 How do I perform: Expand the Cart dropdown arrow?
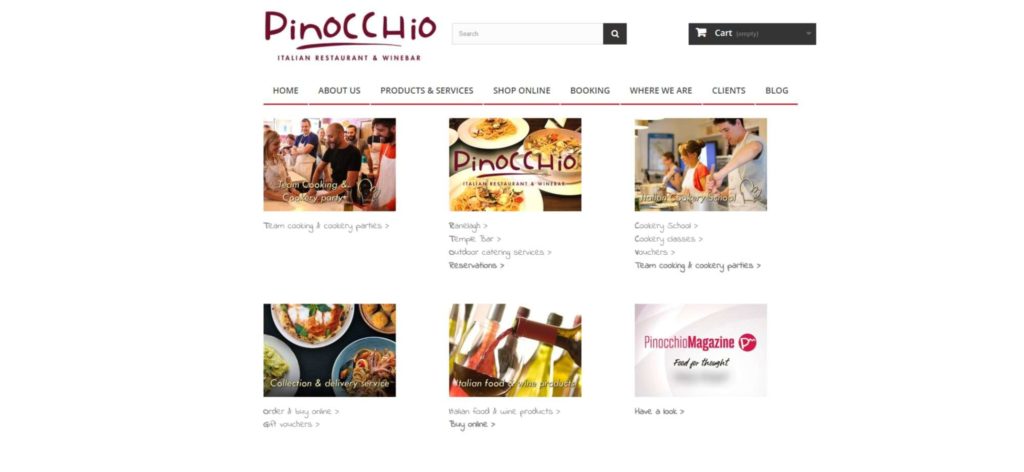(808, 33)
